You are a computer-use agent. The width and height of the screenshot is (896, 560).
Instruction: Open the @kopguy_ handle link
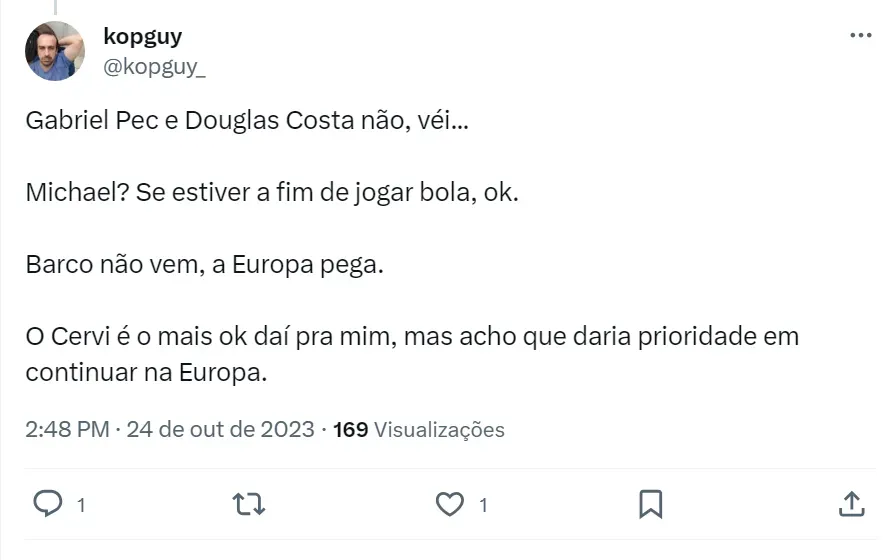[x=155, y=67]
